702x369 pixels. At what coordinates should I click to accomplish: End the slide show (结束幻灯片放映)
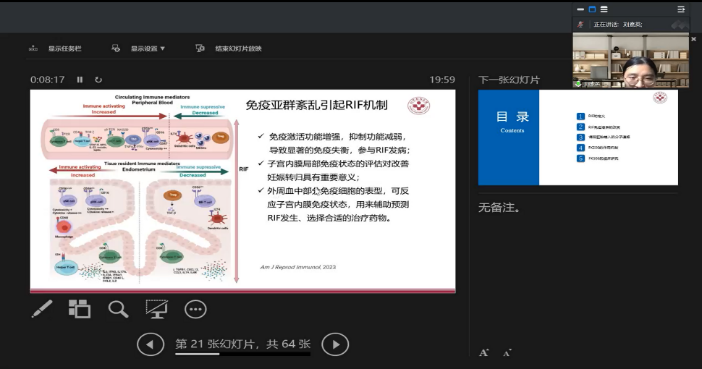click(x=238, y=48)
